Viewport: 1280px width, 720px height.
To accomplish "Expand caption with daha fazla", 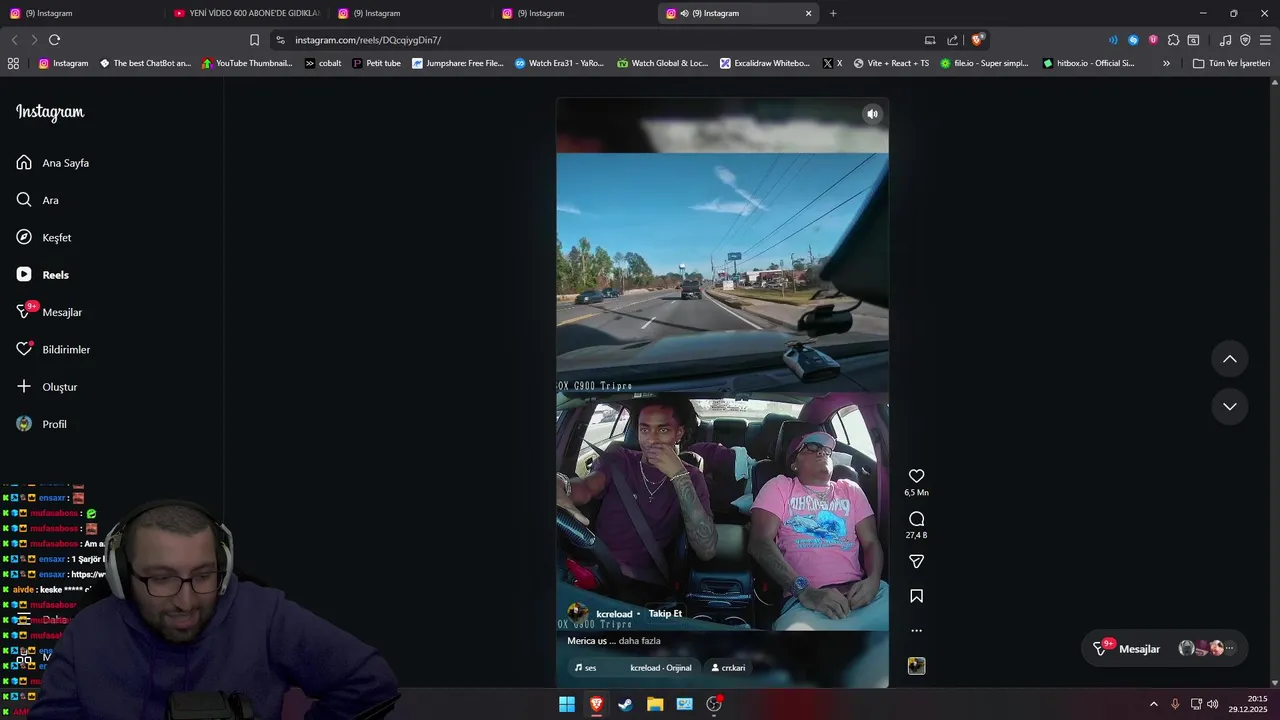I will pyautogui.click(x=639, y=641).
